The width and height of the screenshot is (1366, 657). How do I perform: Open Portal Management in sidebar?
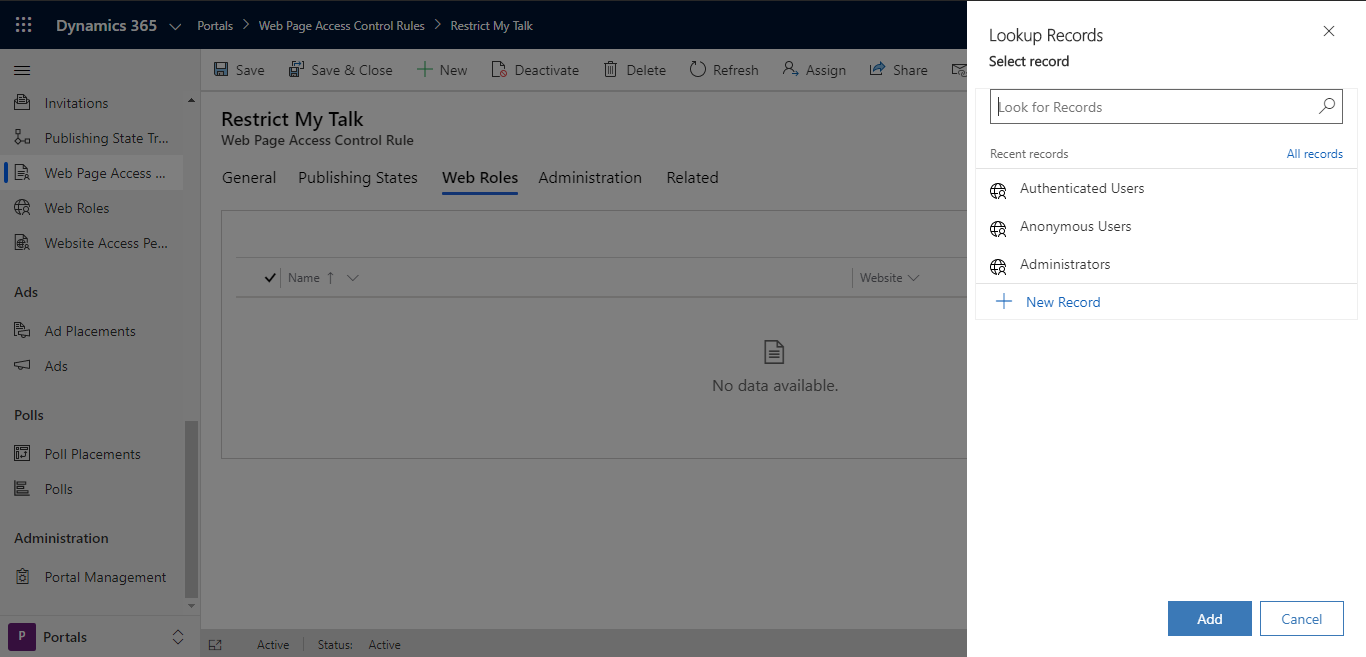point(92,577)
